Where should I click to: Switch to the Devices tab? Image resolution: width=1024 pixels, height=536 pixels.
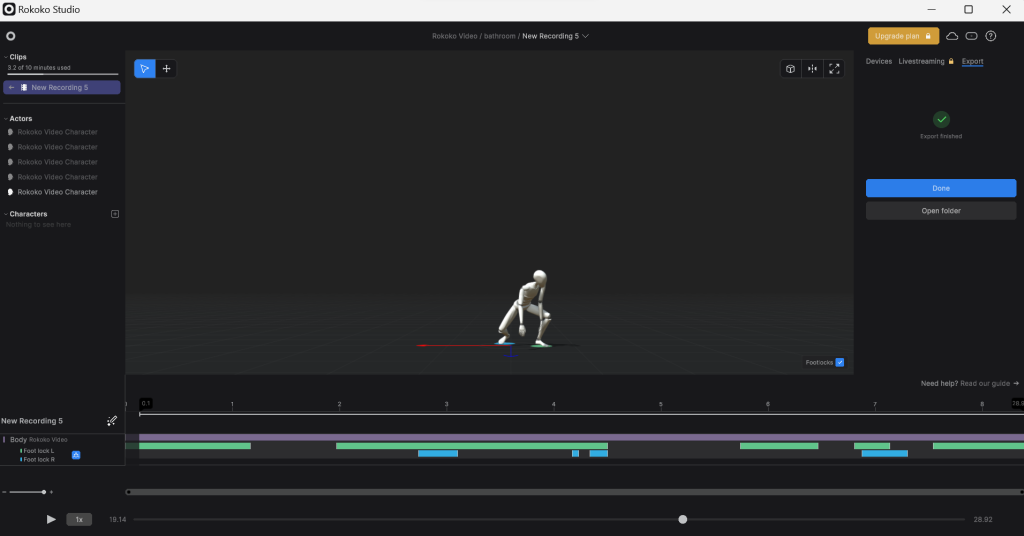click(878, 61)
